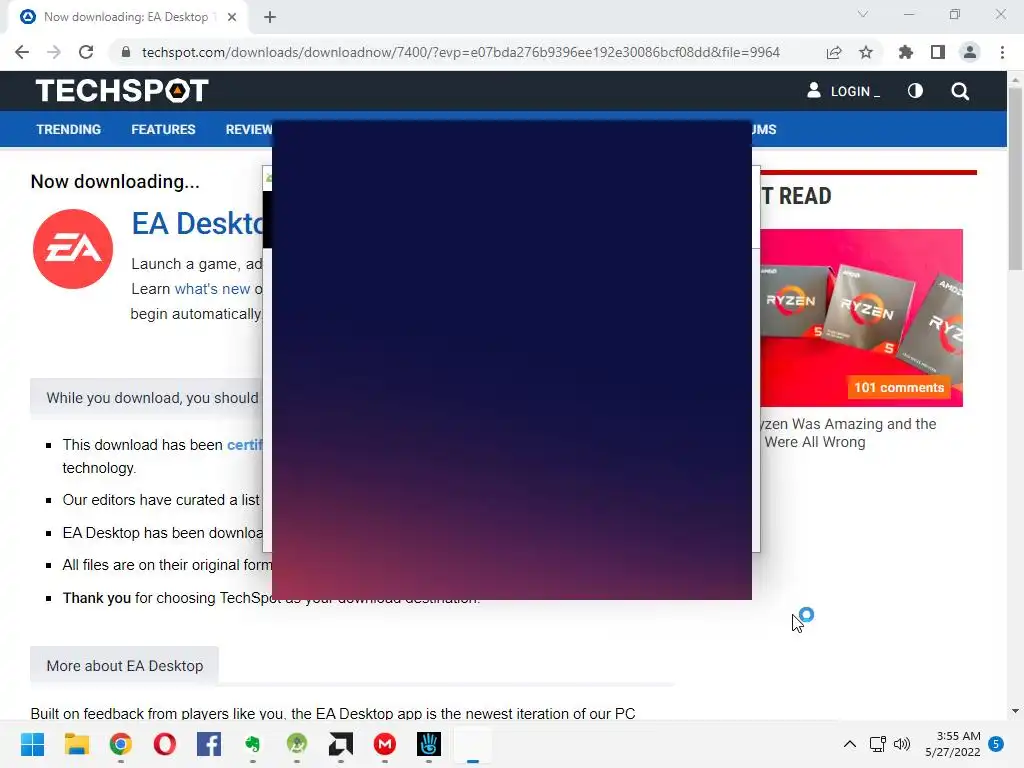Reload the TechSpot page

(x=86, y=52)
